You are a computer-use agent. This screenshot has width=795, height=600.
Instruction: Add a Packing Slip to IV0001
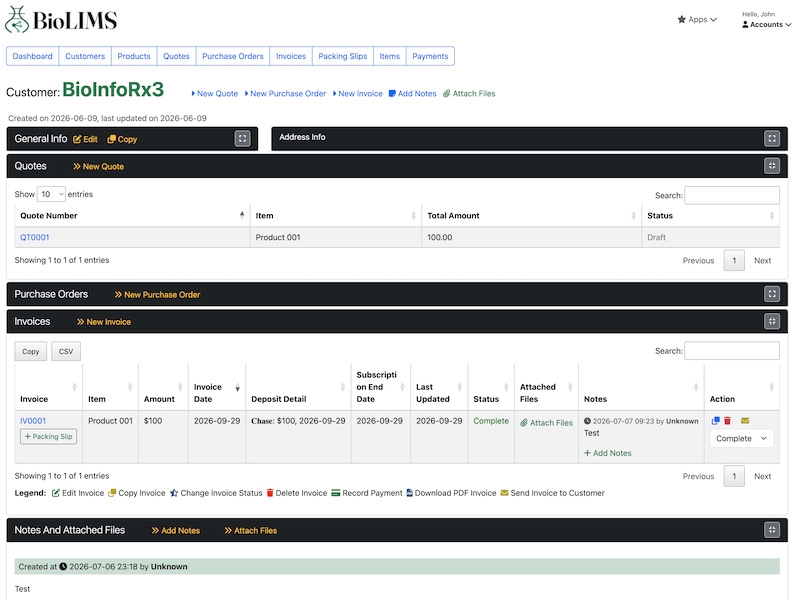(49, 436)
